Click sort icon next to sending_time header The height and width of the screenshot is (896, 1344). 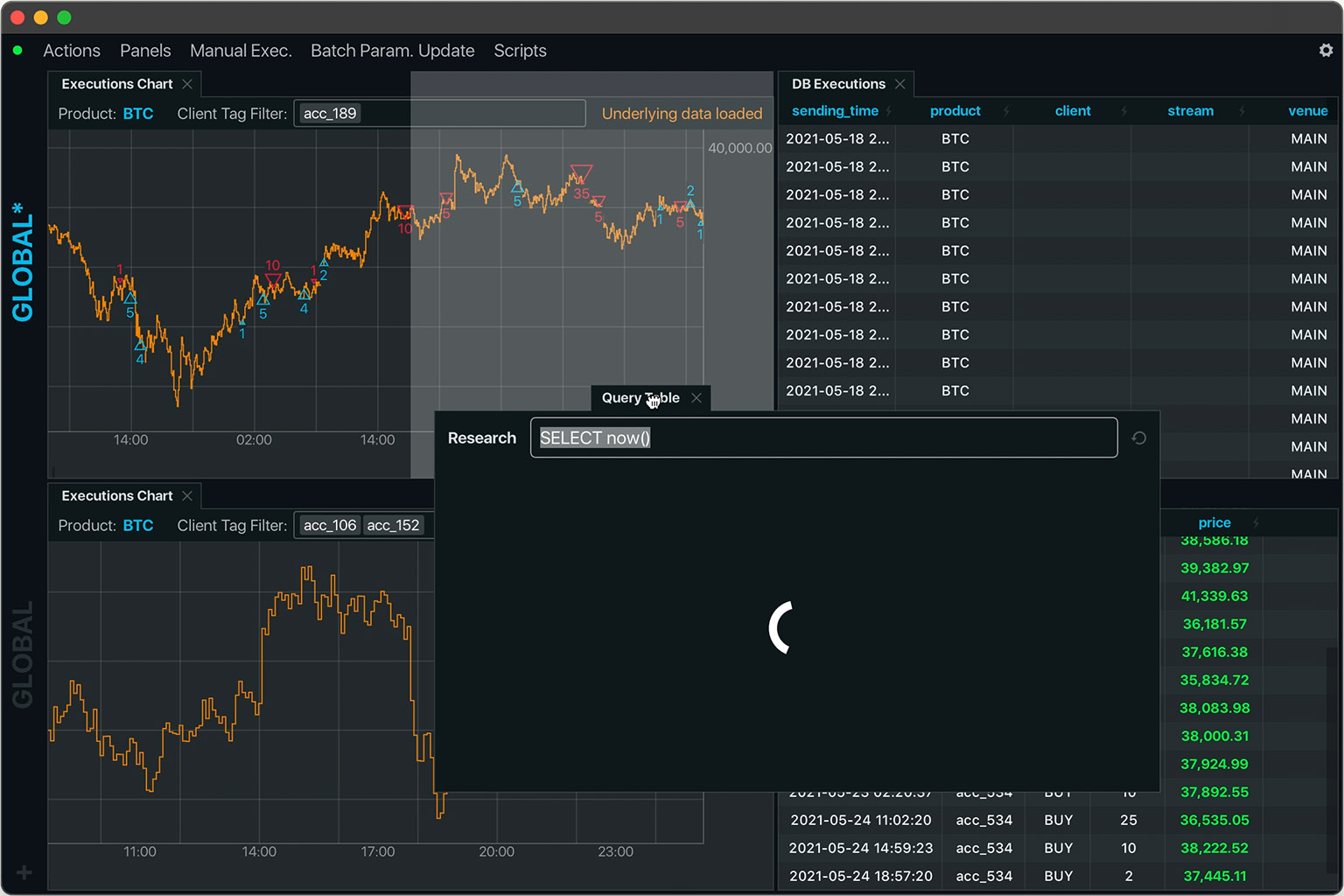click(x=889, y=111)
